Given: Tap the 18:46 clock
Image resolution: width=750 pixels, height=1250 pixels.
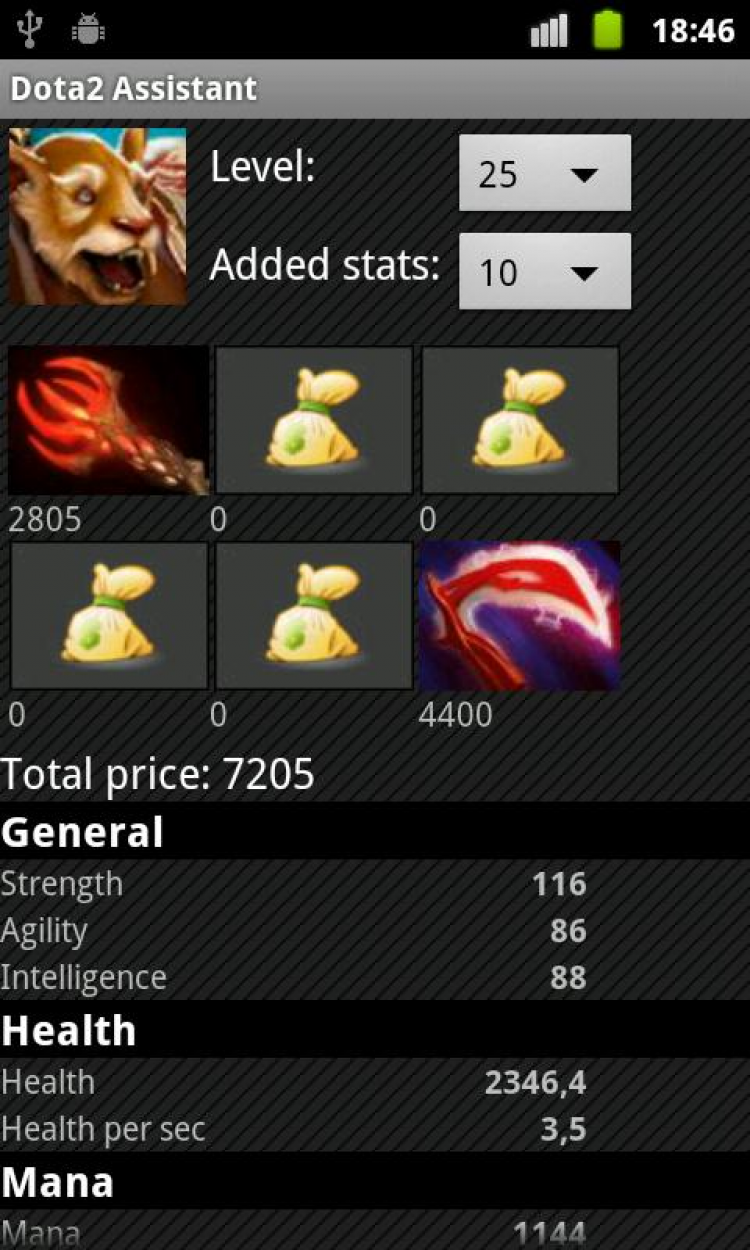Looking at the screenshot, I should (x=693, y=31).
